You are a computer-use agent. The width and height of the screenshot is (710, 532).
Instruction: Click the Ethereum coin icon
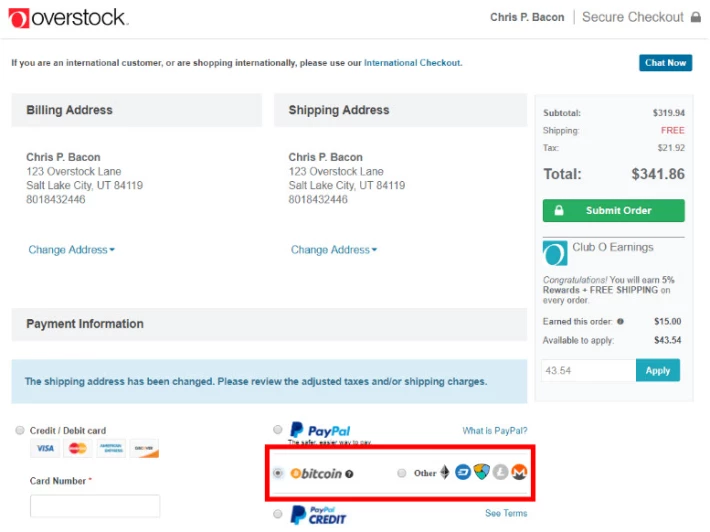pyautogui.click(x=445, y=472)
